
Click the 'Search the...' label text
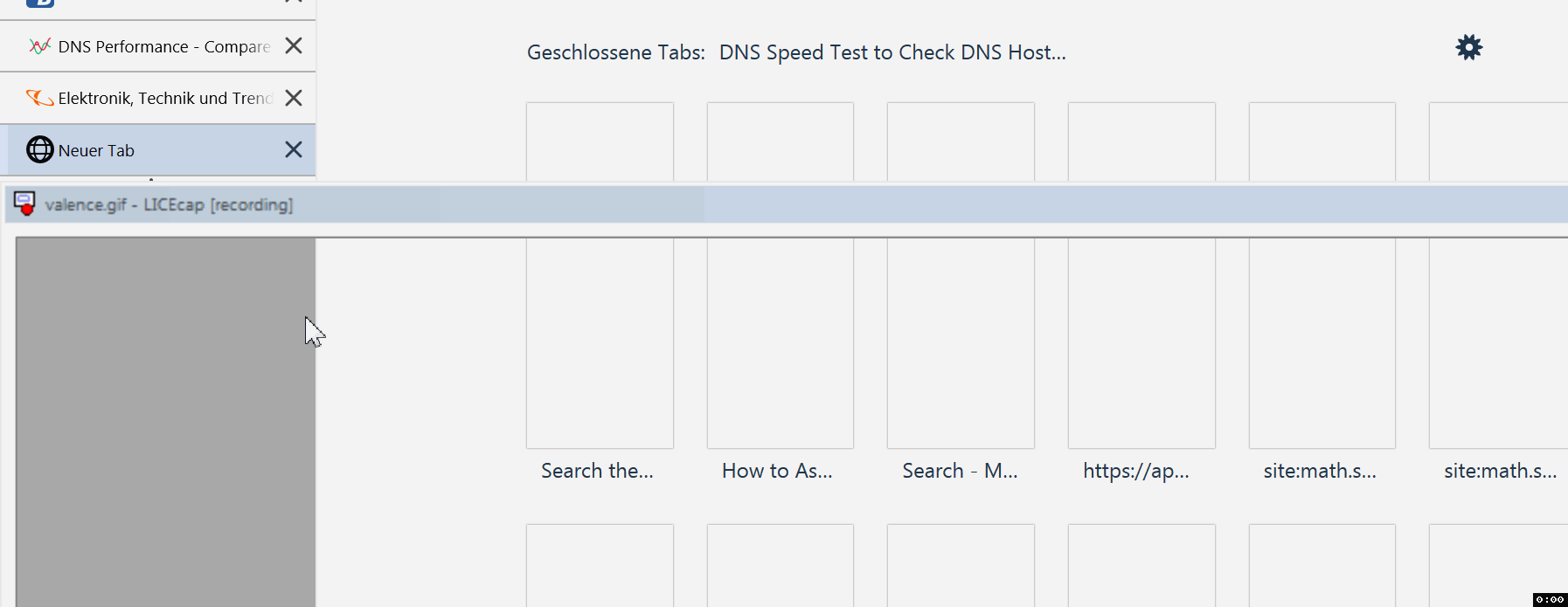597,471
